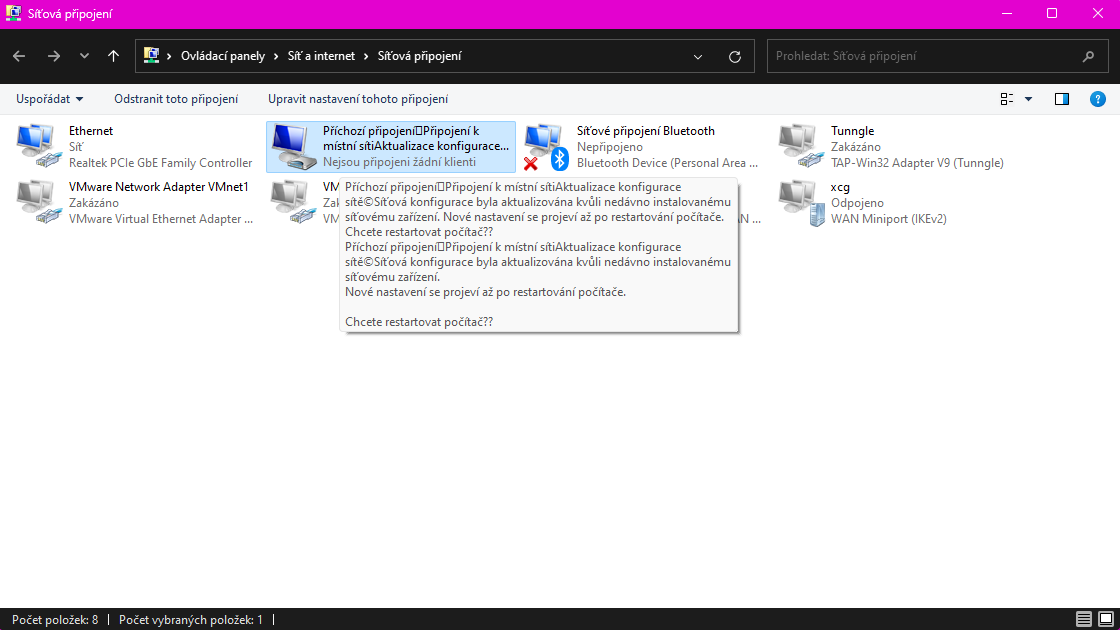Viewport: 1120px width, 630px height.
Task: Click Odstranit toto připojení
Action: click(176, 99)
